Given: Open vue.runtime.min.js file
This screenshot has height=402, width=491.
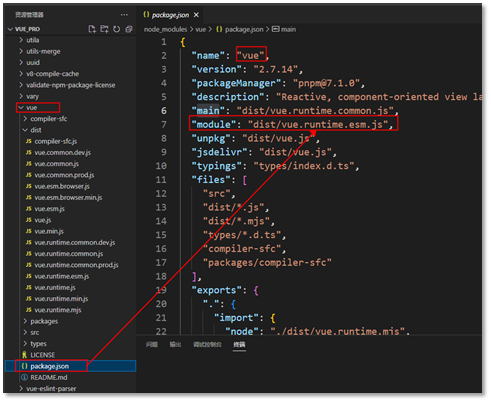Looking at the screenshot, I should [61, 299].
